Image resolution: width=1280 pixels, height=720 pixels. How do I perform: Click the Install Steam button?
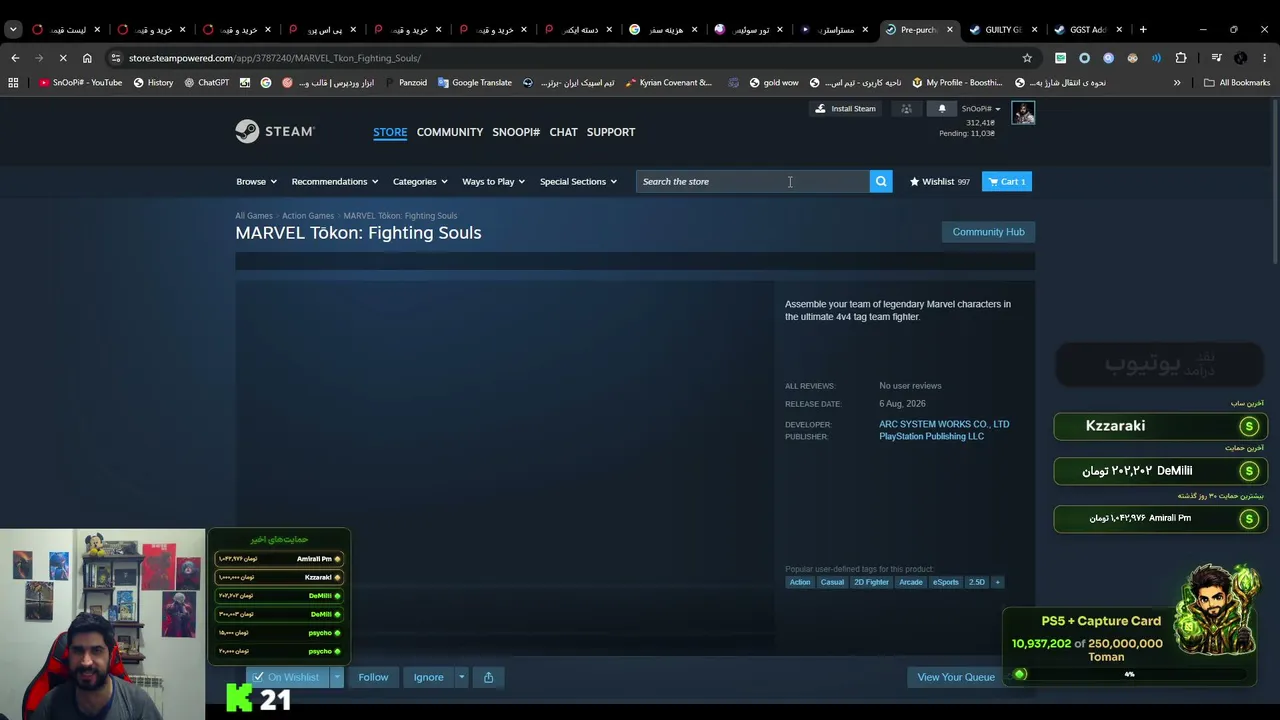click(x=845, y=109)
